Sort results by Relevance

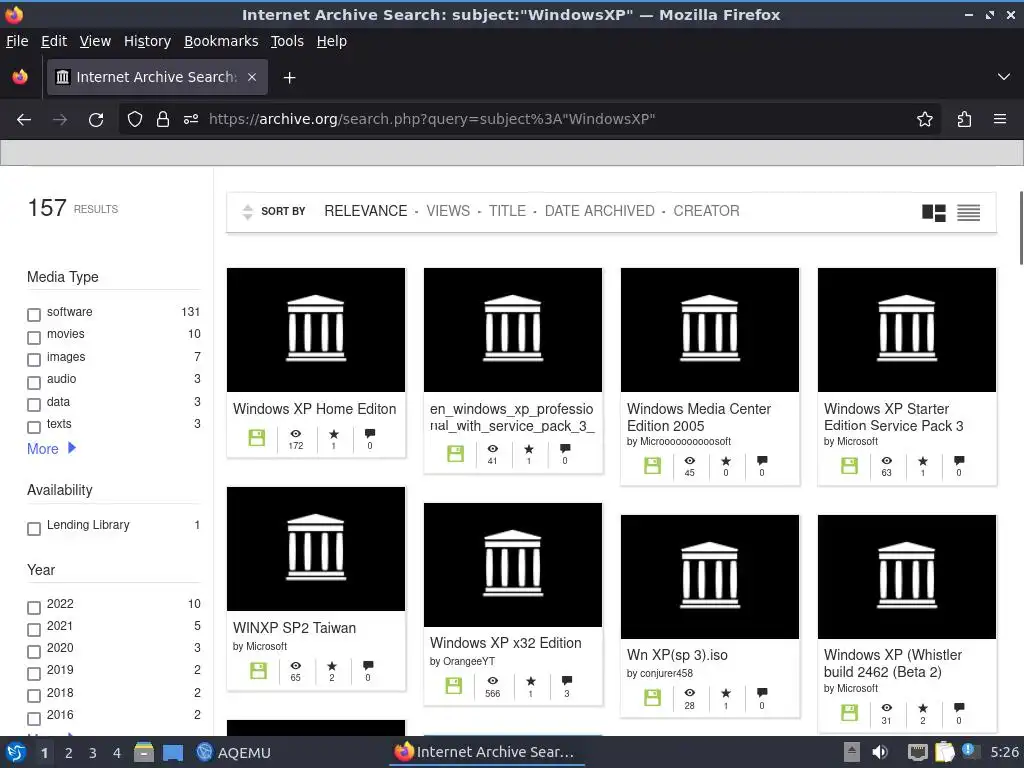366,211
